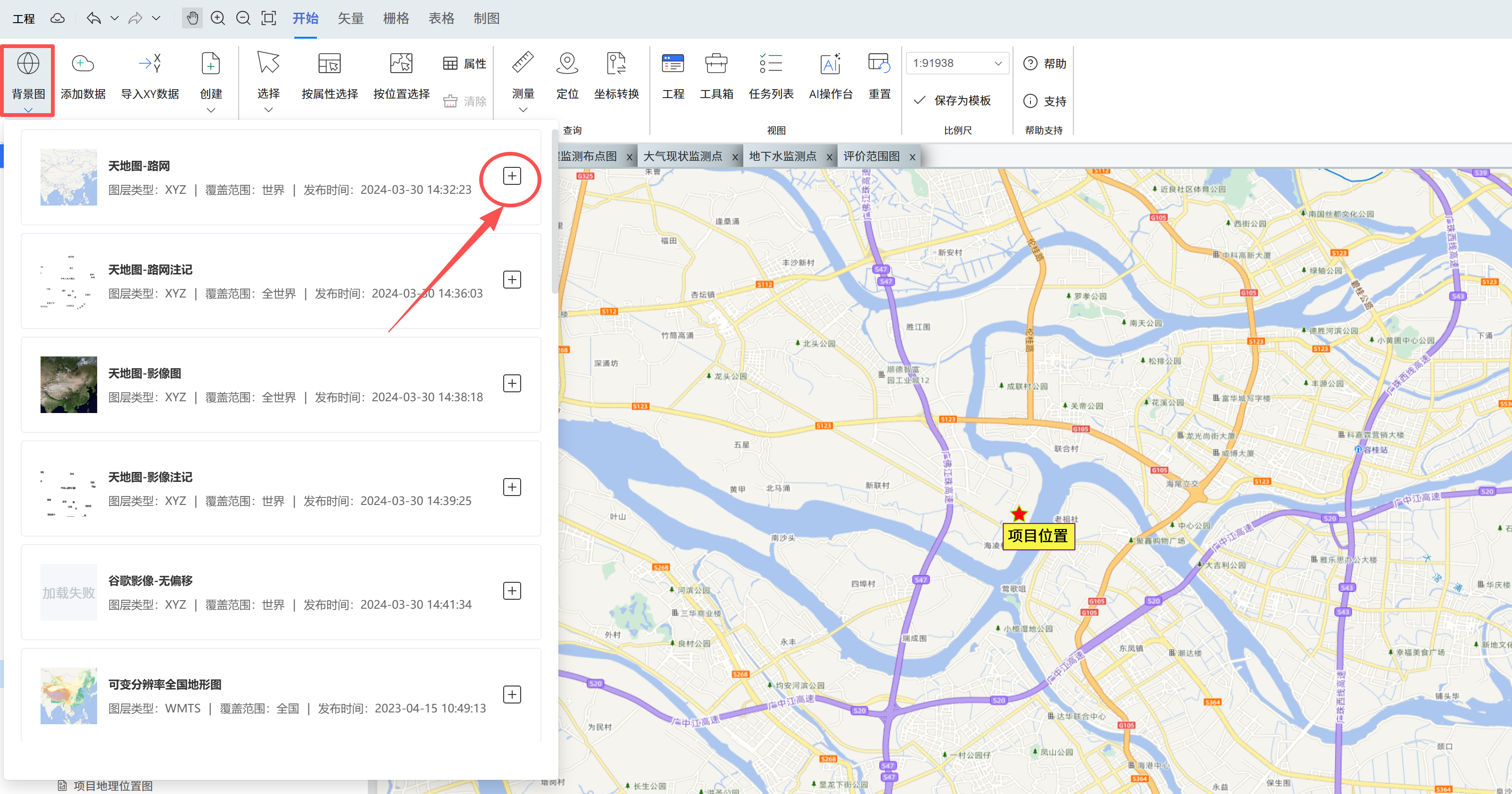The height and width of the screenshot is (794, 1512).
Task: Expand the Measure tool dropdown arrow
Action: point(523,110)
